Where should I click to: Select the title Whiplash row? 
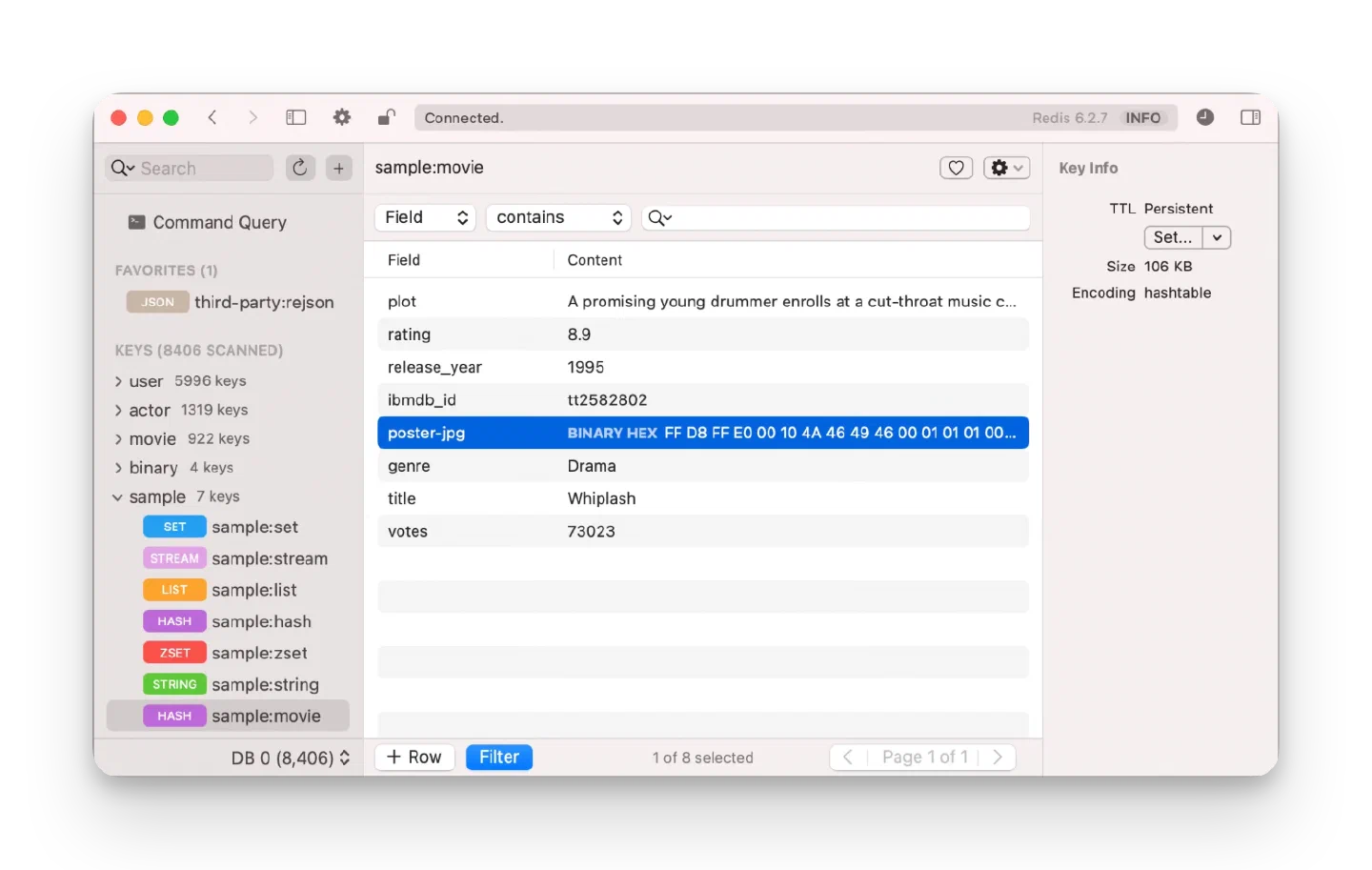(x=703, y=498)
